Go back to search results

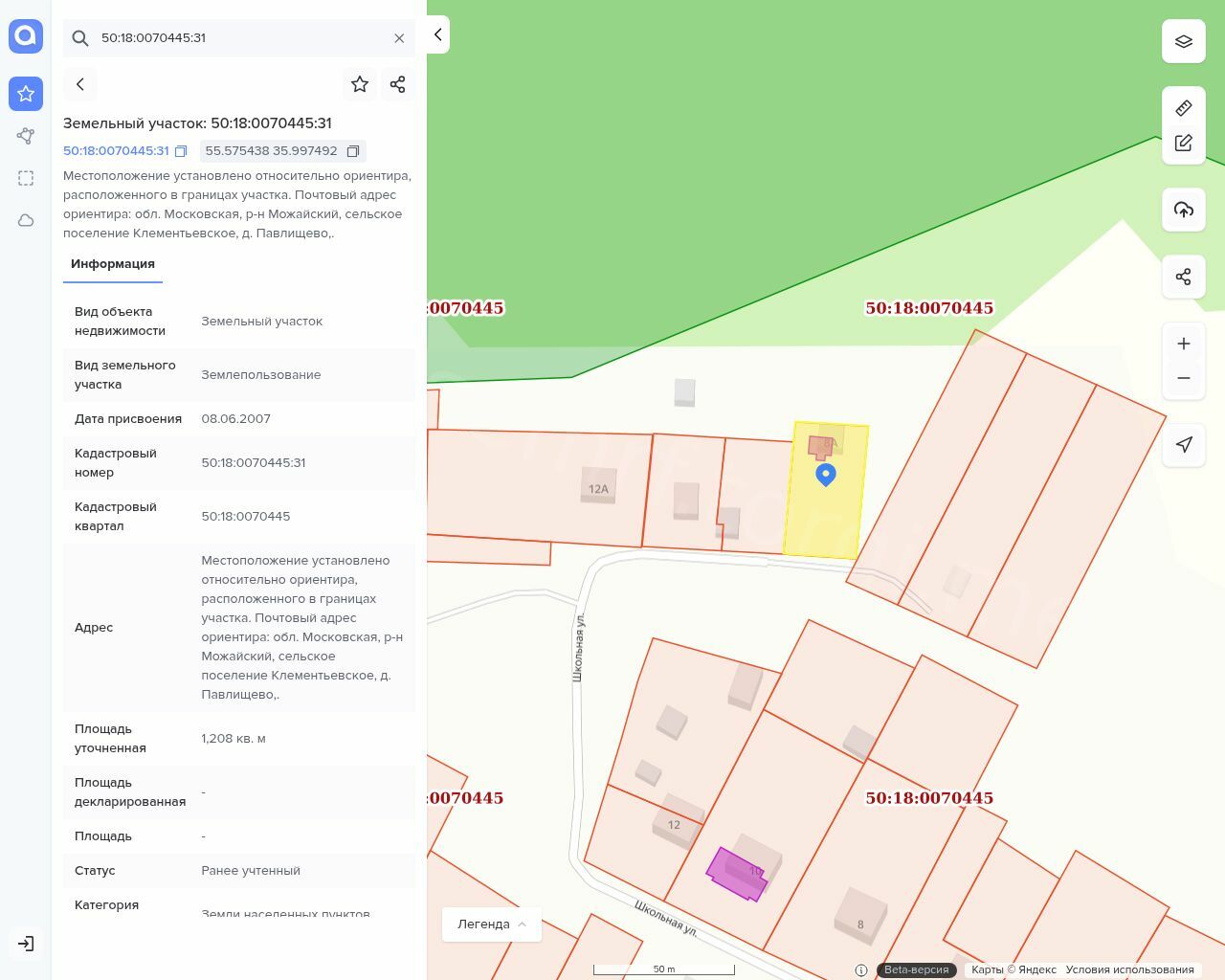tap(80, 84)
